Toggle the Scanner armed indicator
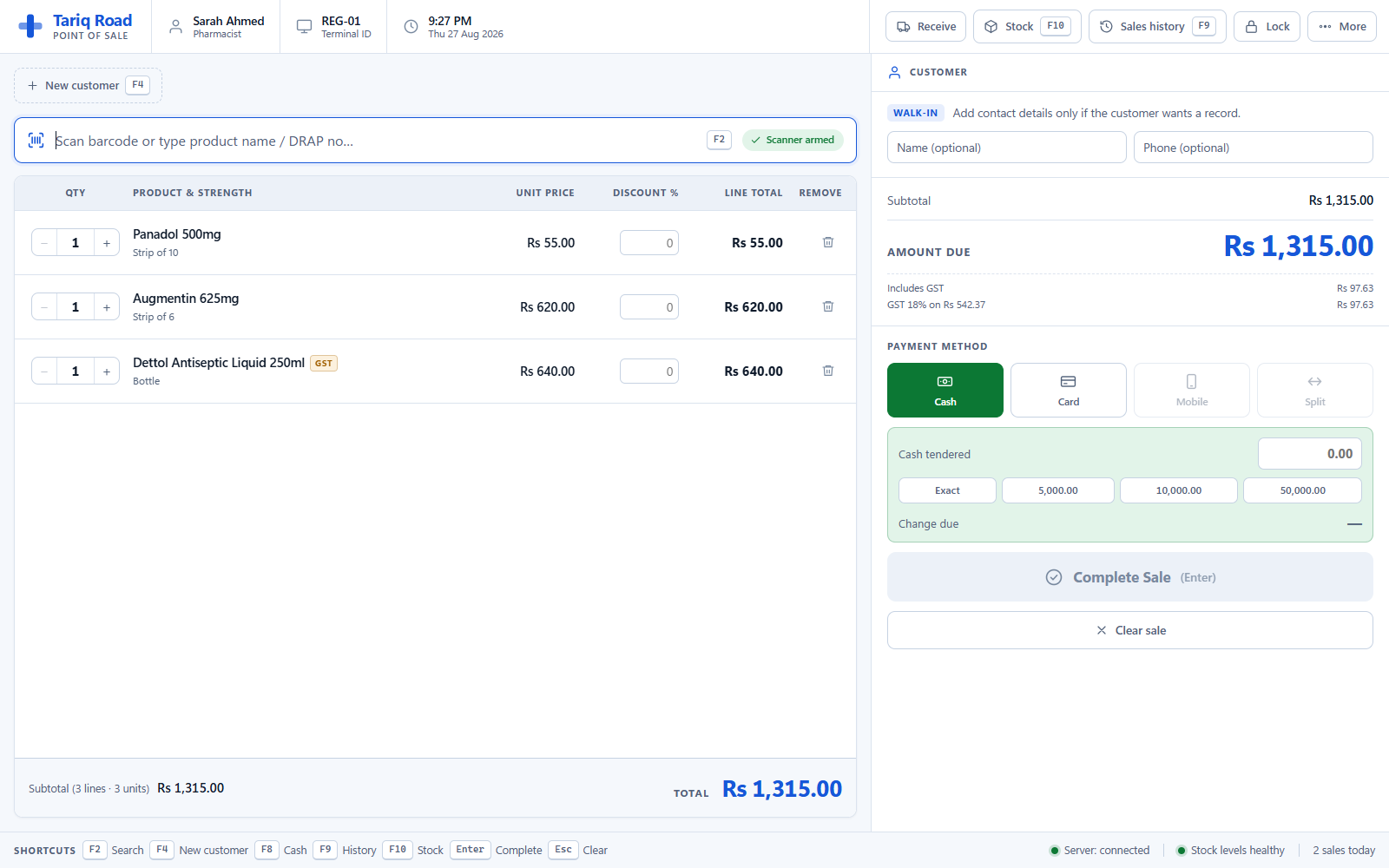 pos(793,140)
